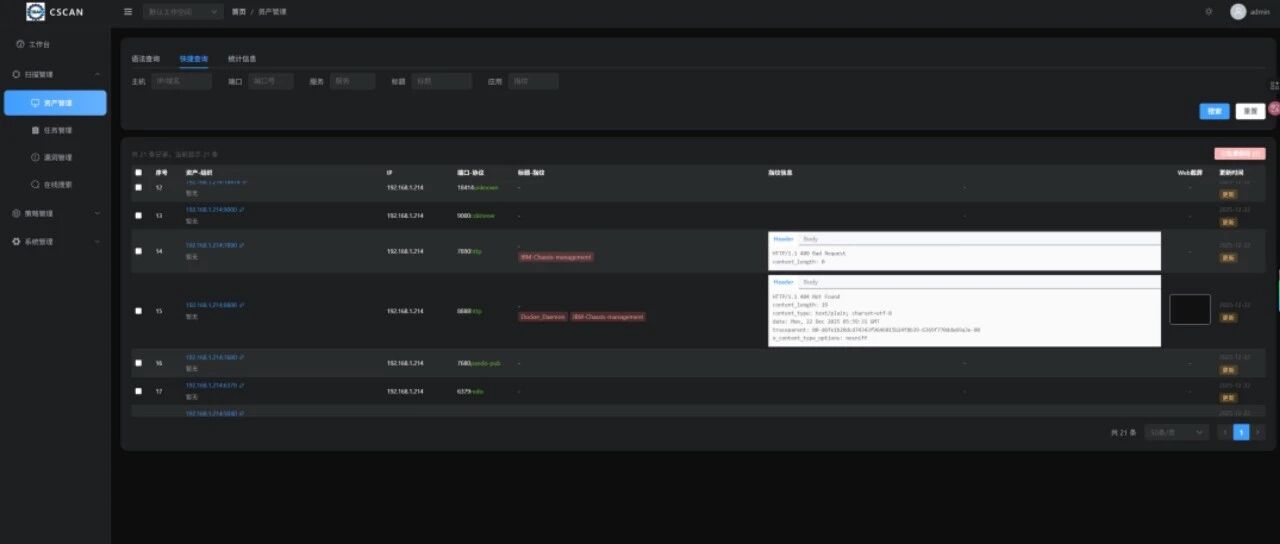The width and height of the screenshot is (1280, 544).
Task: Open the web screenshot thumbnail in row 15
Action: pyautogui.click(x=1190, y=309)
